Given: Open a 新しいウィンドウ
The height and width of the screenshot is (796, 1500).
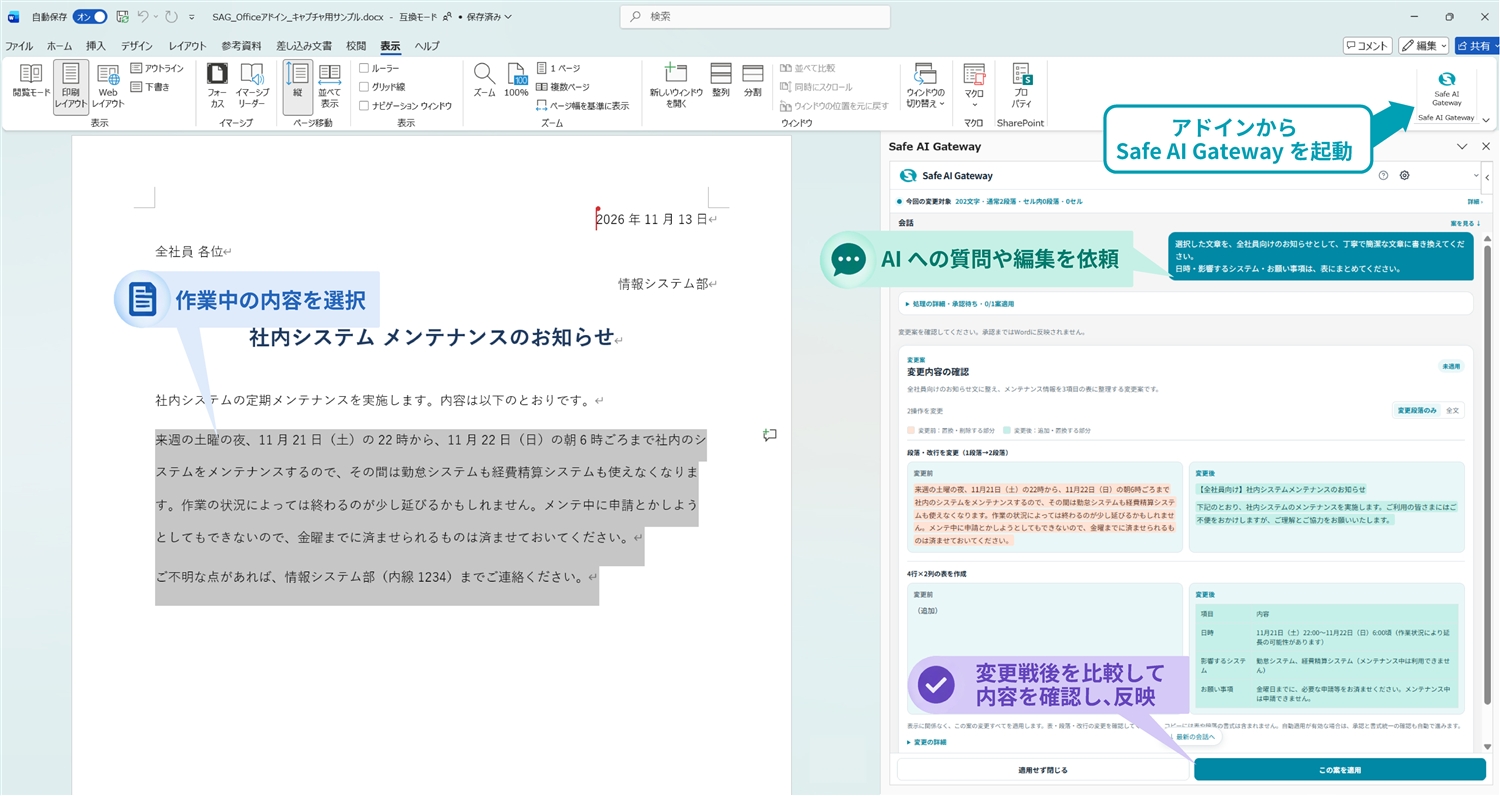Looking at the screenshot, I should tap(677, 86).
